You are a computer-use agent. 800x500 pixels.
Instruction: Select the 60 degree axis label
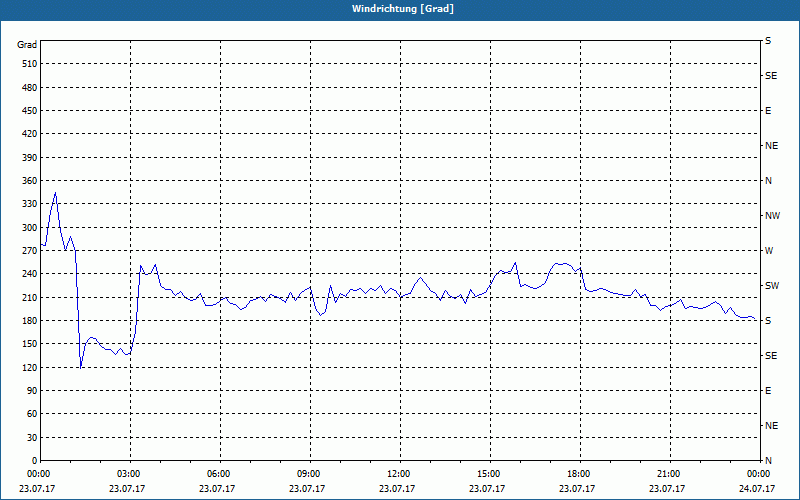[32, 413]
